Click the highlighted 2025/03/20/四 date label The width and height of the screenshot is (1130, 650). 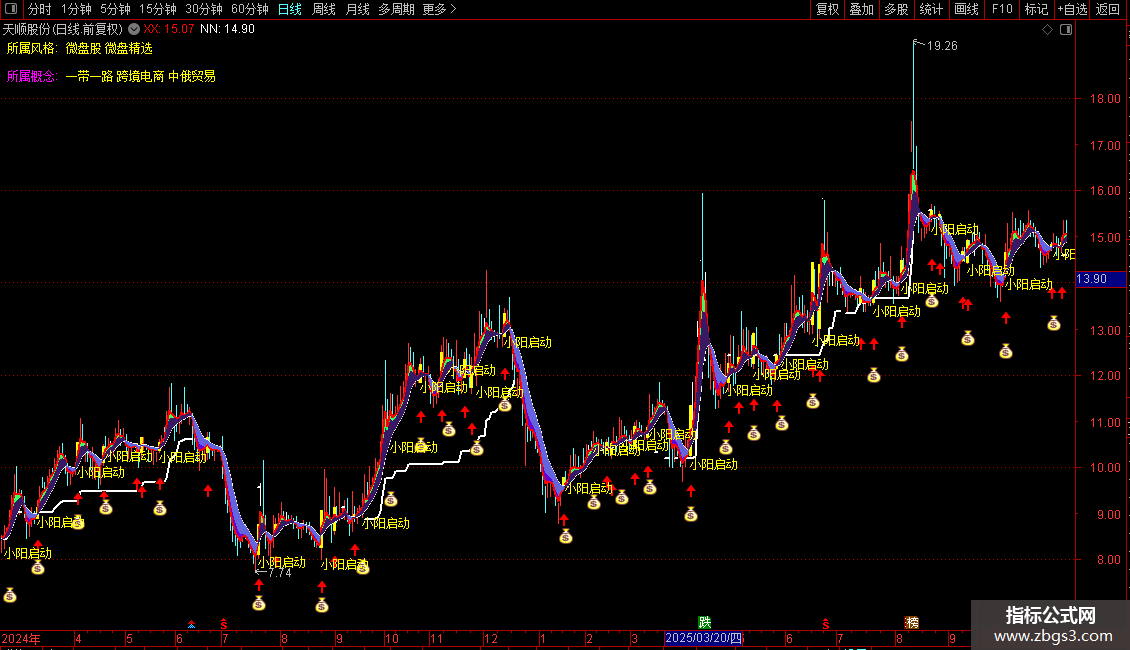(703, 638)
